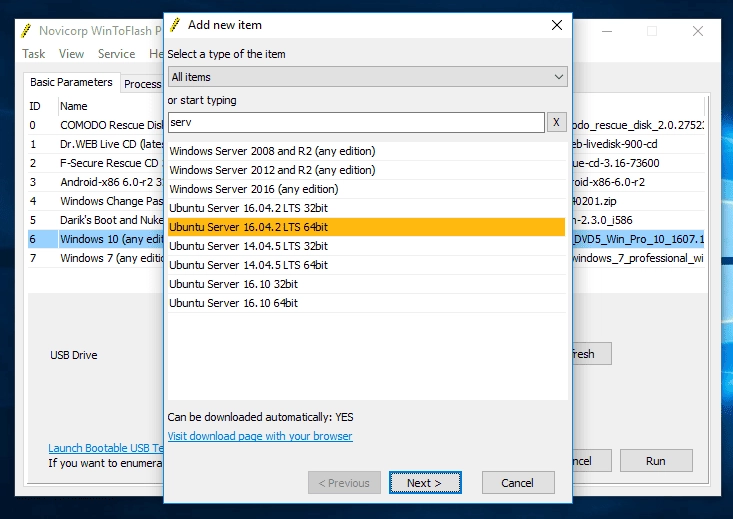Open the Task menu in WinToFlash
This screenshot has height=519, width=733.
coord(34,54)
